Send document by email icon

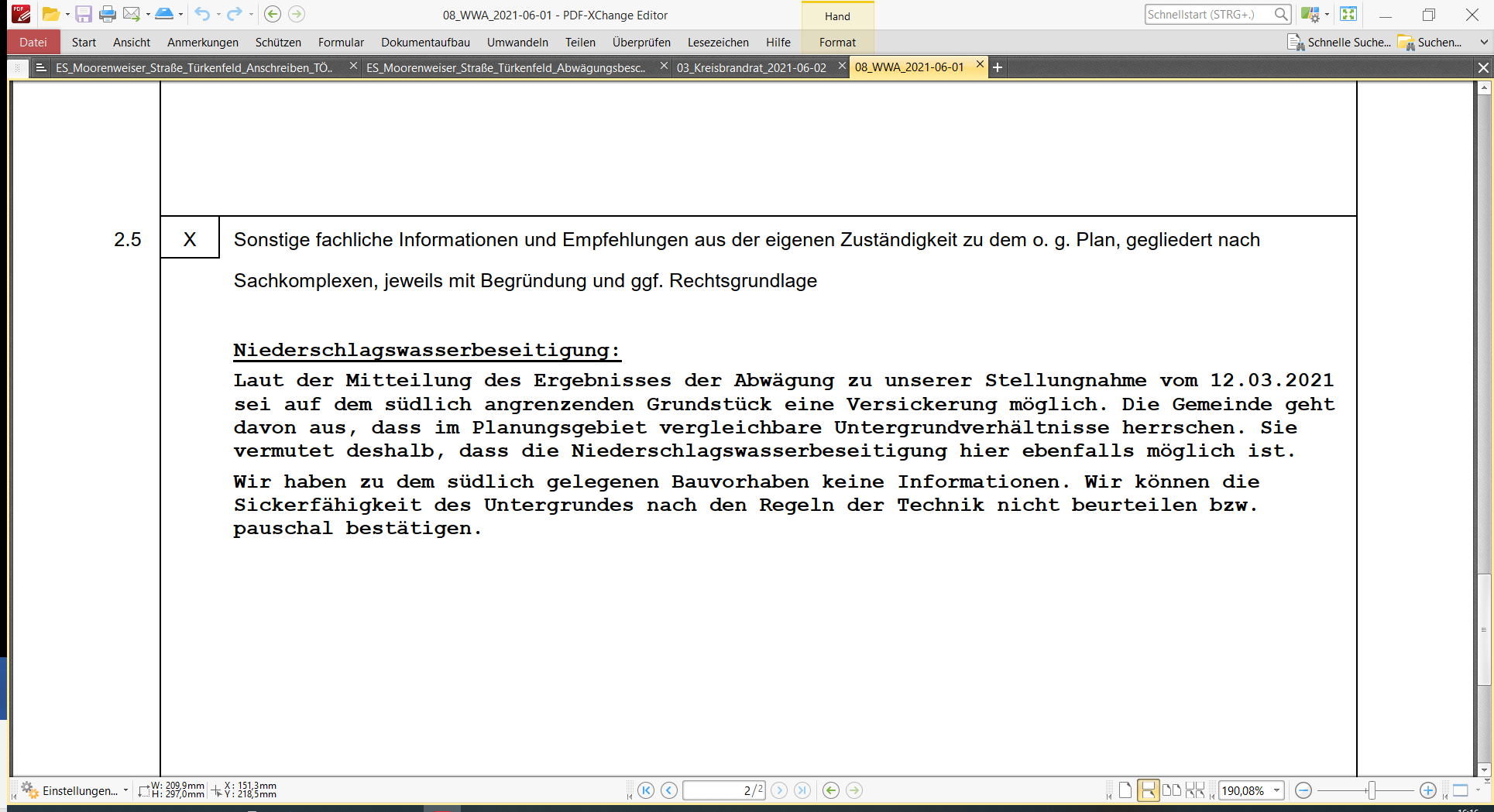click(132, 14)
